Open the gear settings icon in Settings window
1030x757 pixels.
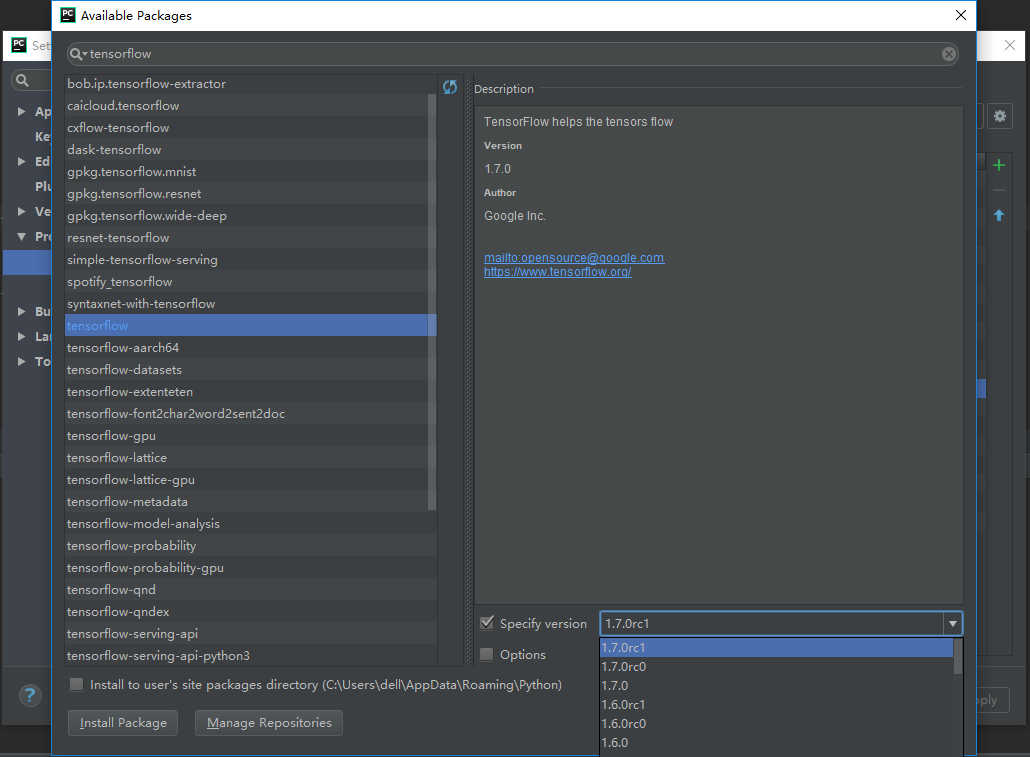1000,116
